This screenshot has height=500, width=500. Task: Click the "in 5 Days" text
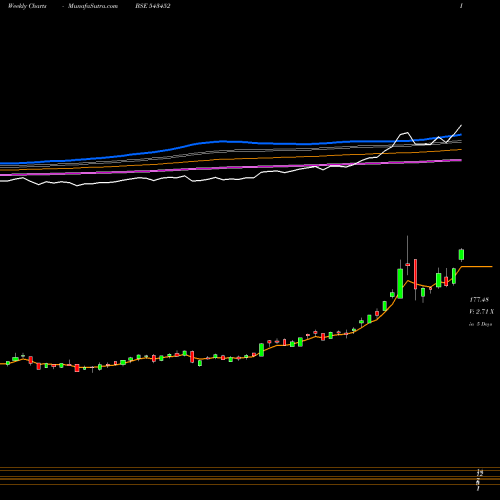pos(480,324)
